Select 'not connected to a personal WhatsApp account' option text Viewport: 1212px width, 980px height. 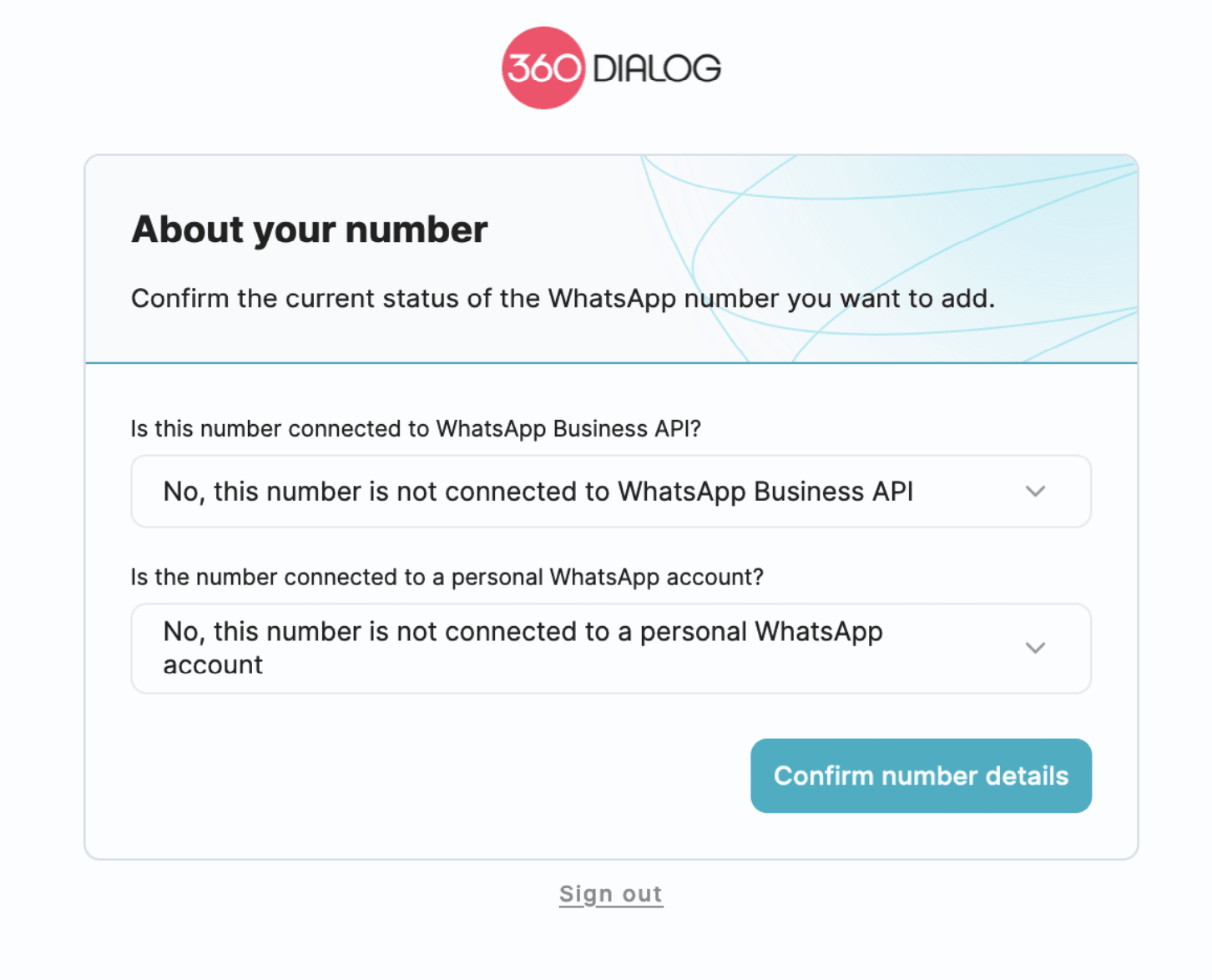coord(523,648)
